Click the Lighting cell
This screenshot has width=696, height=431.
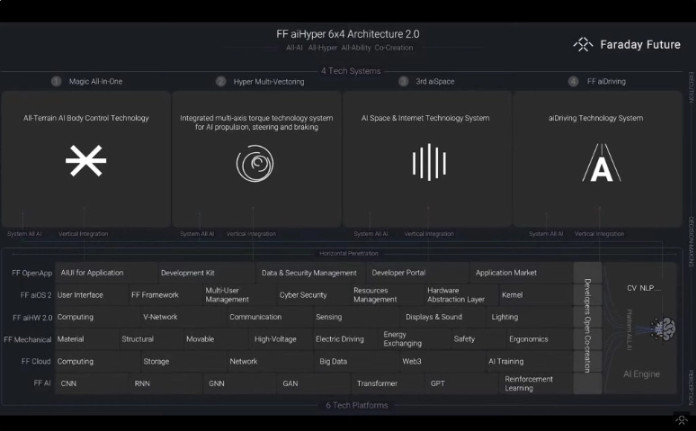click(x=530, y=317)
